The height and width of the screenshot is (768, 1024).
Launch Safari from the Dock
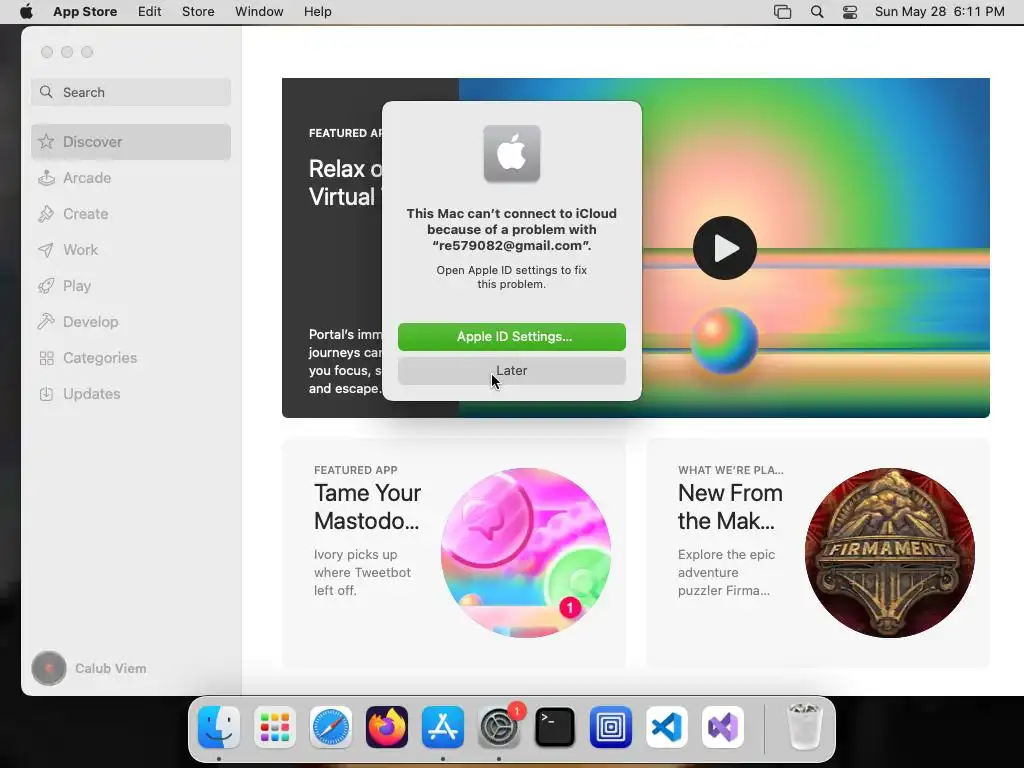[x=330, y=727]
